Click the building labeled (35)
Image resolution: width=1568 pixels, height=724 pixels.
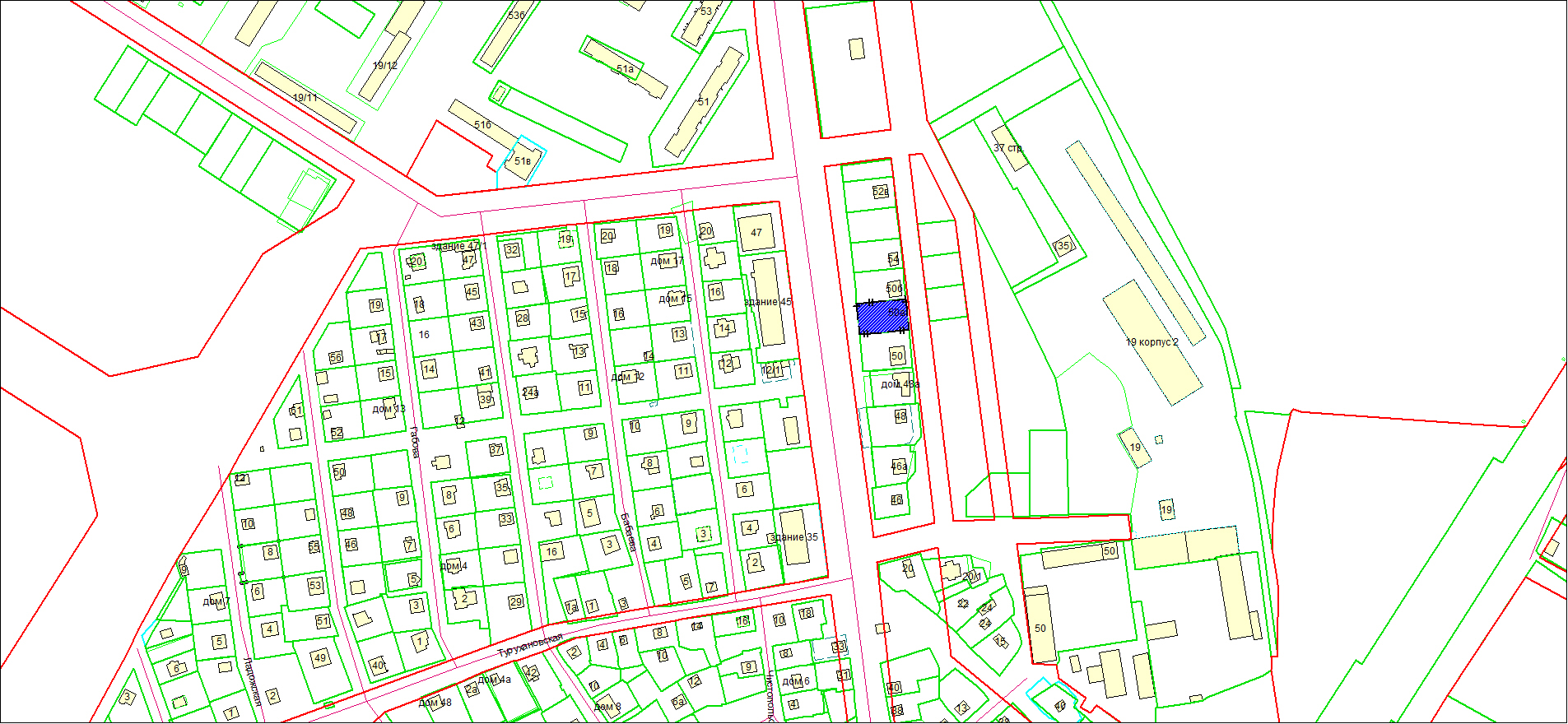[x=1063, y=245]
